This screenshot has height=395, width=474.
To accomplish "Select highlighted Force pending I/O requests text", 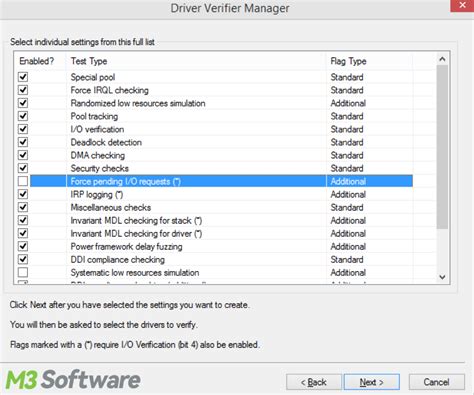I will [x=126, y=181].
